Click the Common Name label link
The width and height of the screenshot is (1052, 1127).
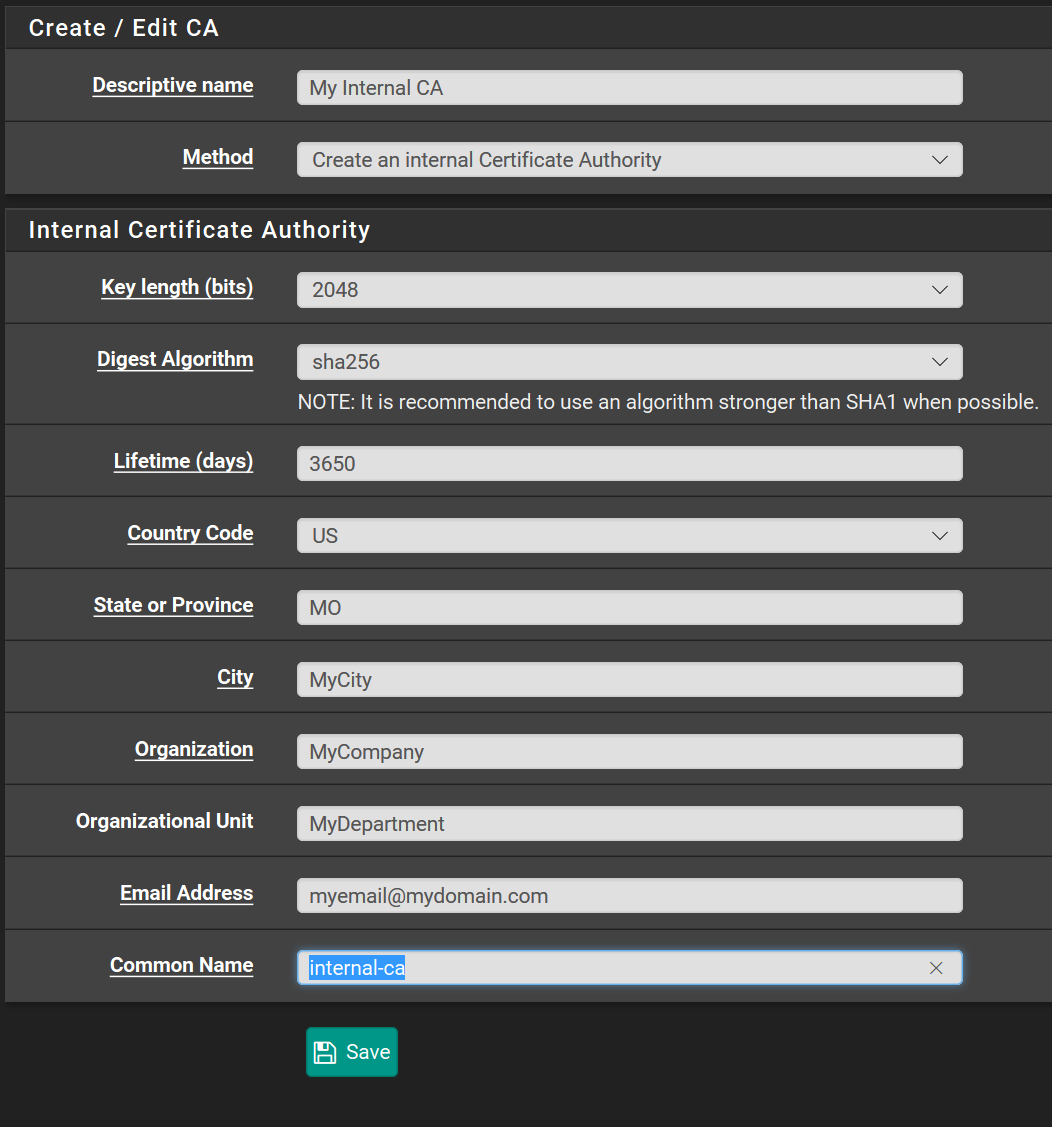click(181, 965)
